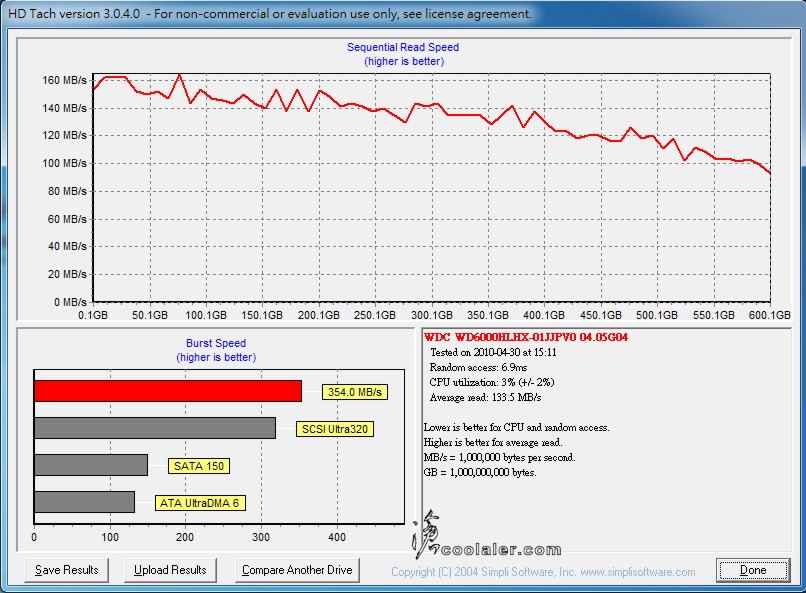Click the 400 burst axis value
The image size is (806, 593).
337,537
